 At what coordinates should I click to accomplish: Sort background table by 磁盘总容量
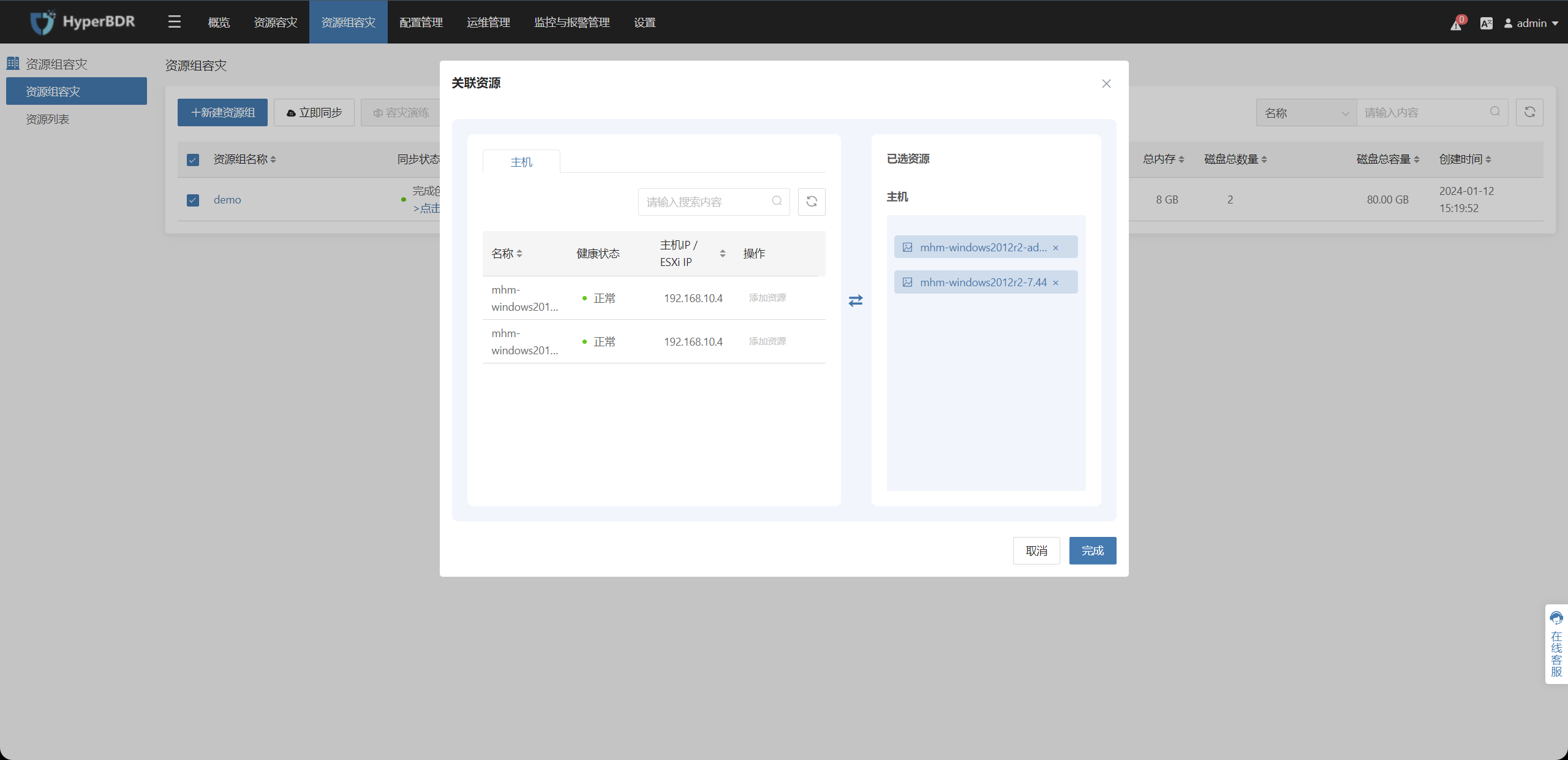pyautogui.click(x=1417, y=159)
